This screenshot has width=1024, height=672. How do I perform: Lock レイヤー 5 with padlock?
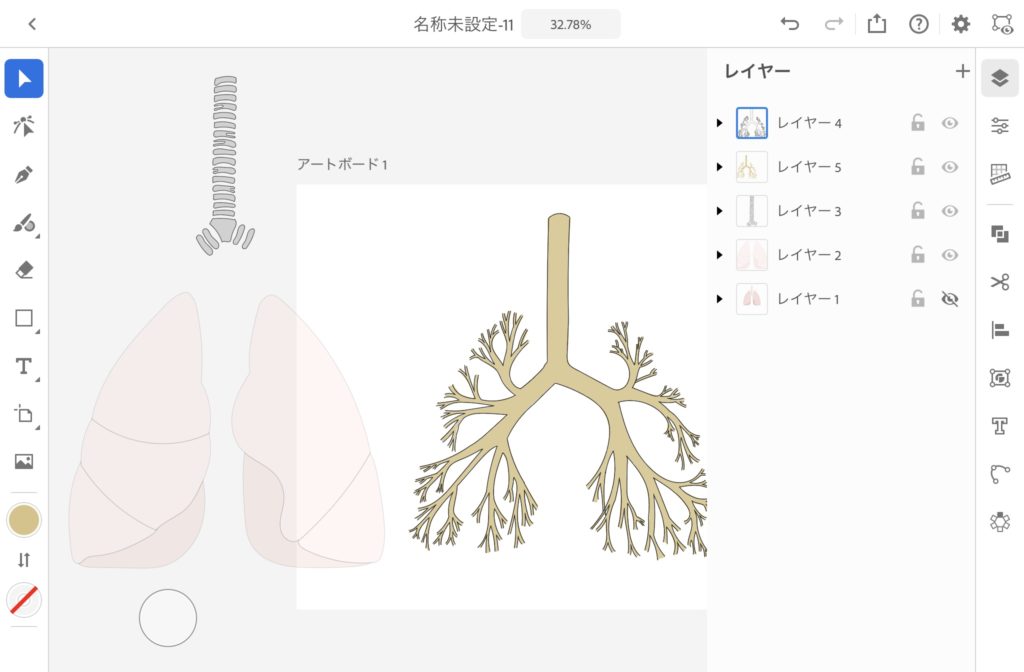(x=918, y=166)
